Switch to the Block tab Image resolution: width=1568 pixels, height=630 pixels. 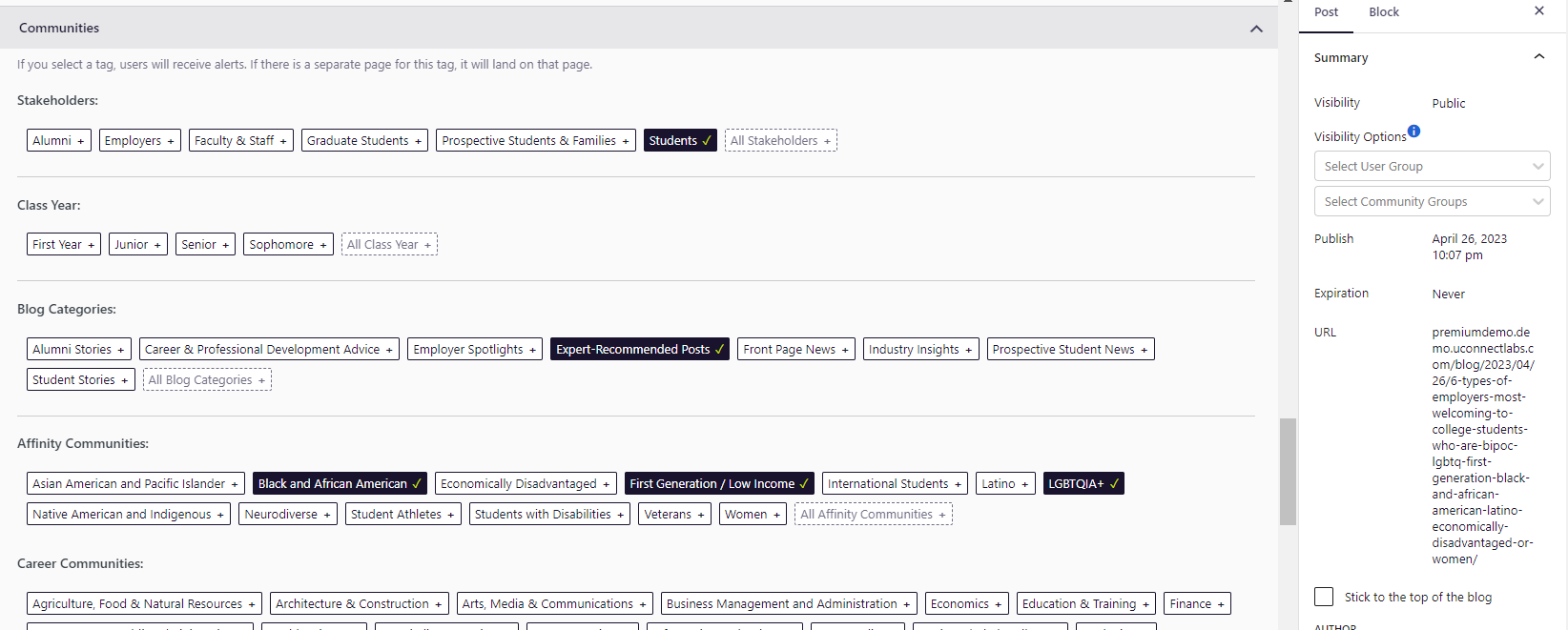point(1383,12)
